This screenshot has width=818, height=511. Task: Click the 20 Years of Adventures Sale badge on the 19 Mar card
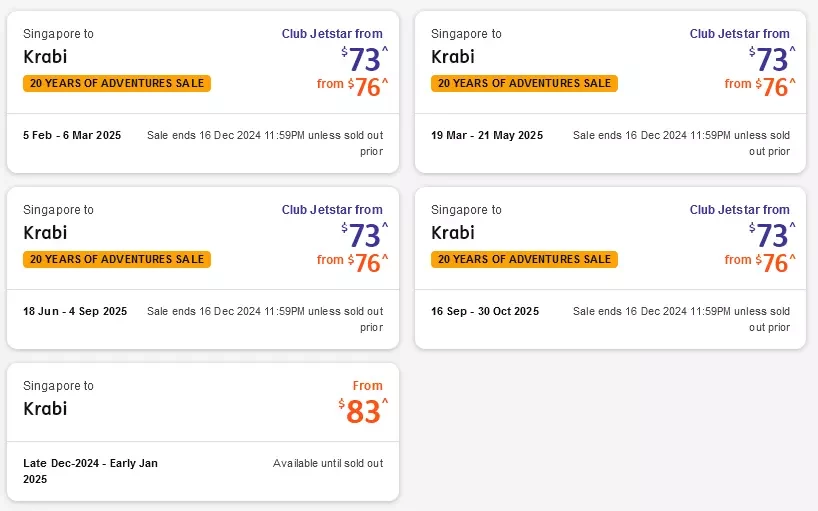coord(524,83)
